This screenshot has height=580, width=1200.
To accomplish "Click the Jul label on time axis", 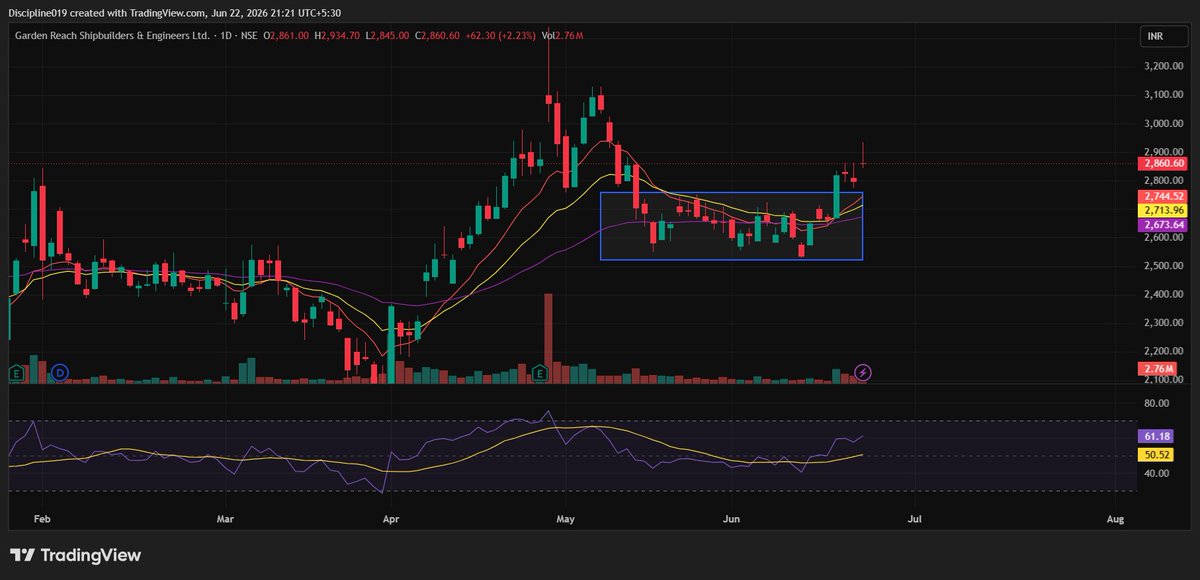I will pos(914,520).
